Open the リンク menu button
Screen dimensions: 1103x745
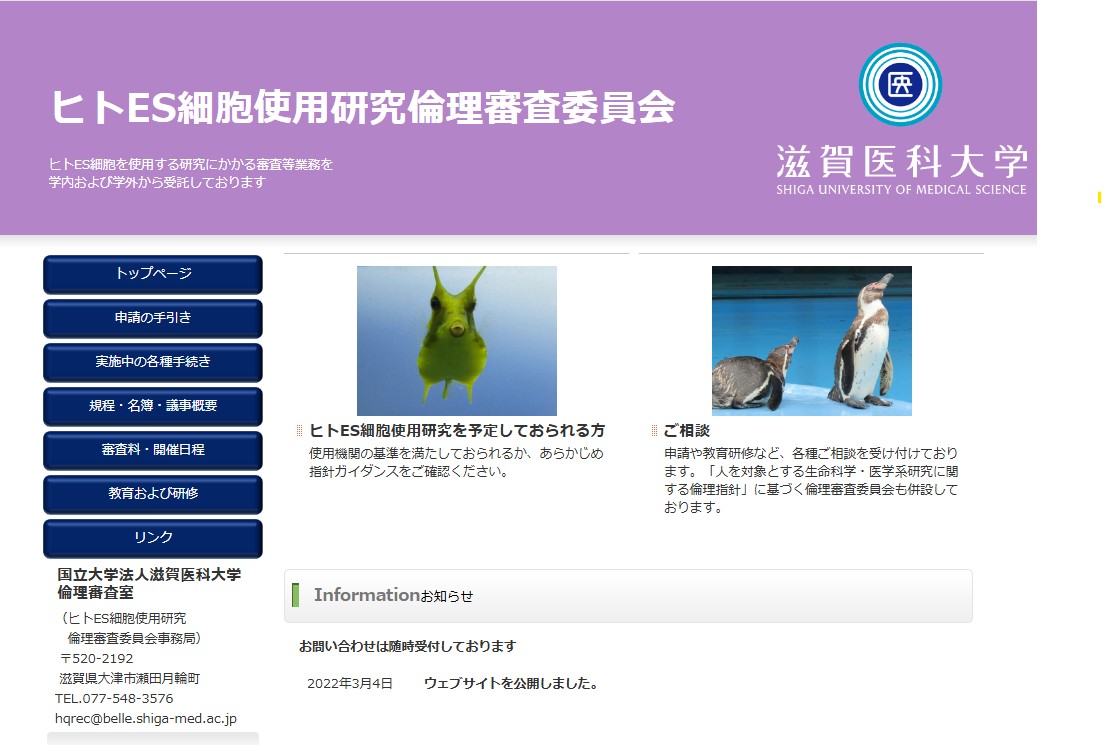[x=153, y=537]
